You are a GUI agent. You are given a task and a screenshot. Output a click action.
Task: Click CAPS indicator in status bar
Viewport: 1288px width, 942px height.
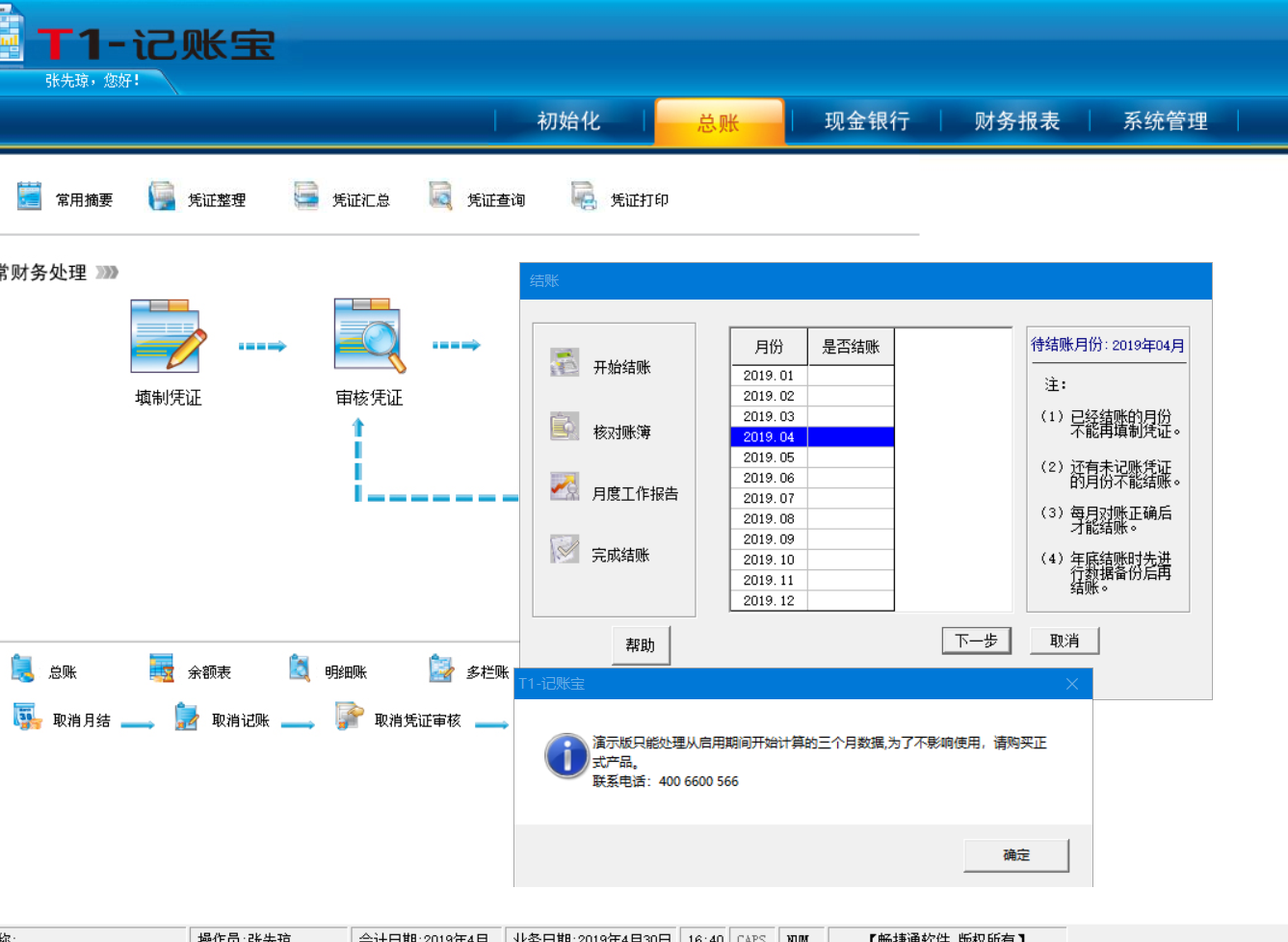(x=751, y=936)
